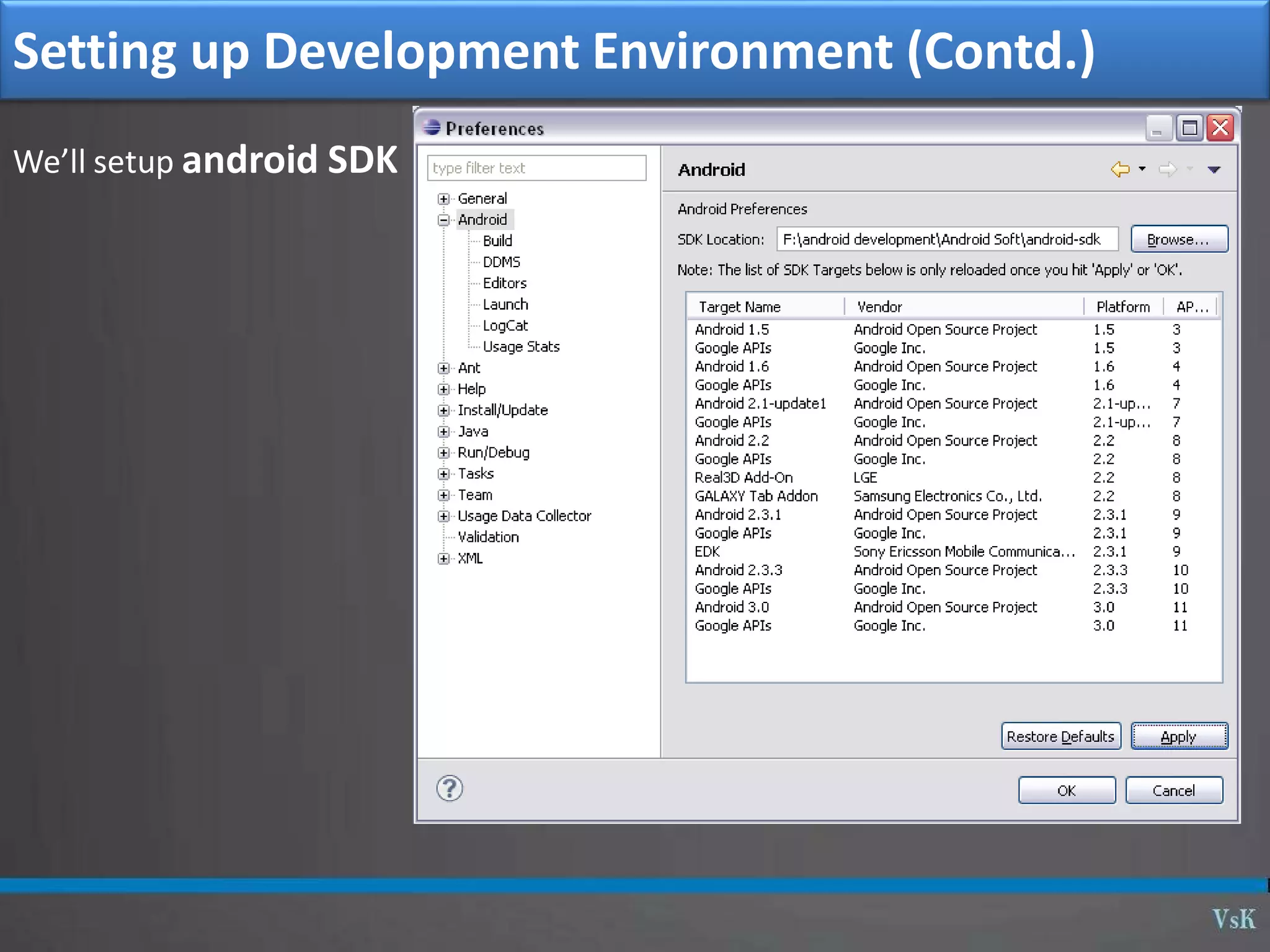The height and width of the screenshot is (952, 1270).
Task: Maximize the Preferences window
Action: point(1189,128)
